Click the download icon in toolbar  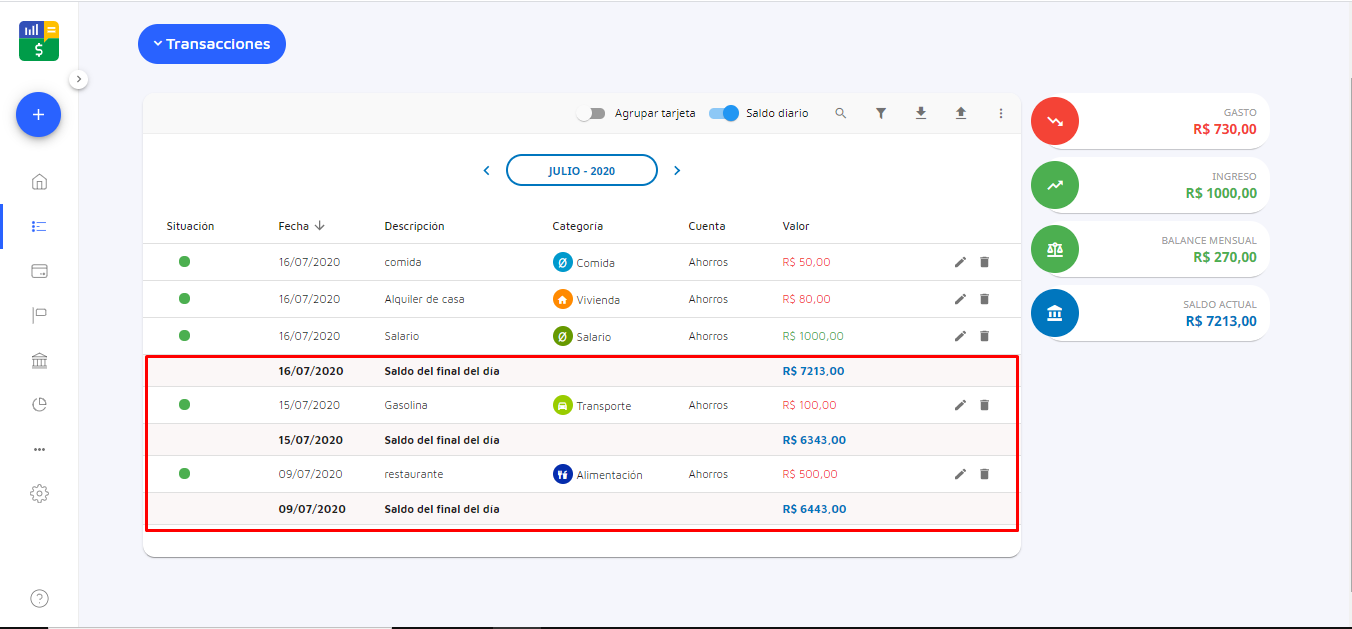(921, 114)
